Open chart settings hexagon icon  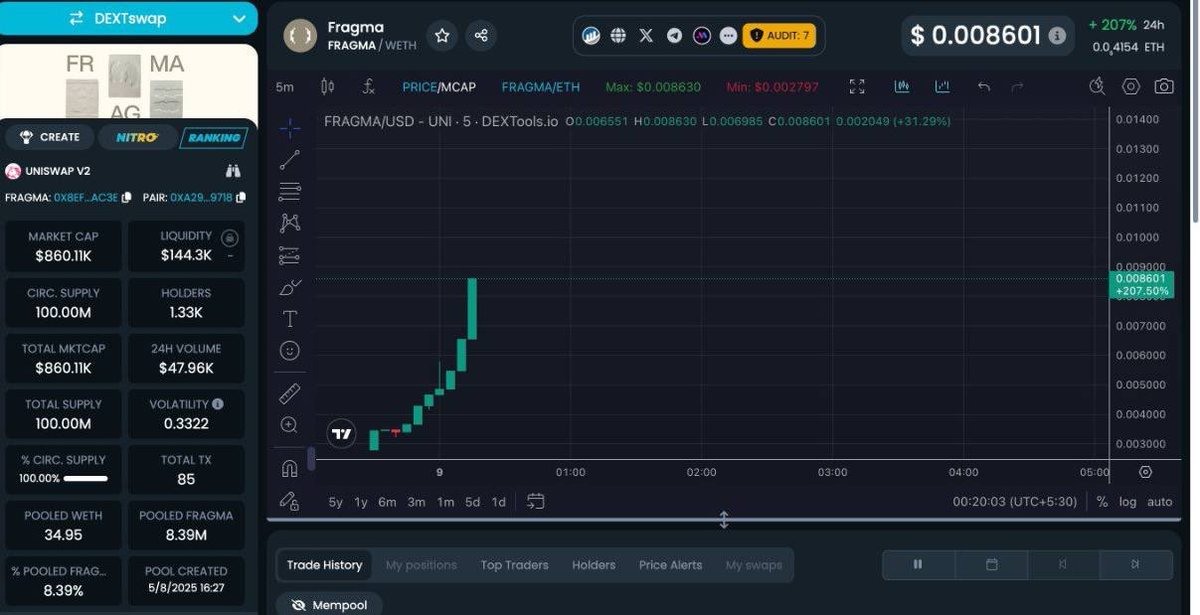pyautogui.click(x=1131, y=87)
